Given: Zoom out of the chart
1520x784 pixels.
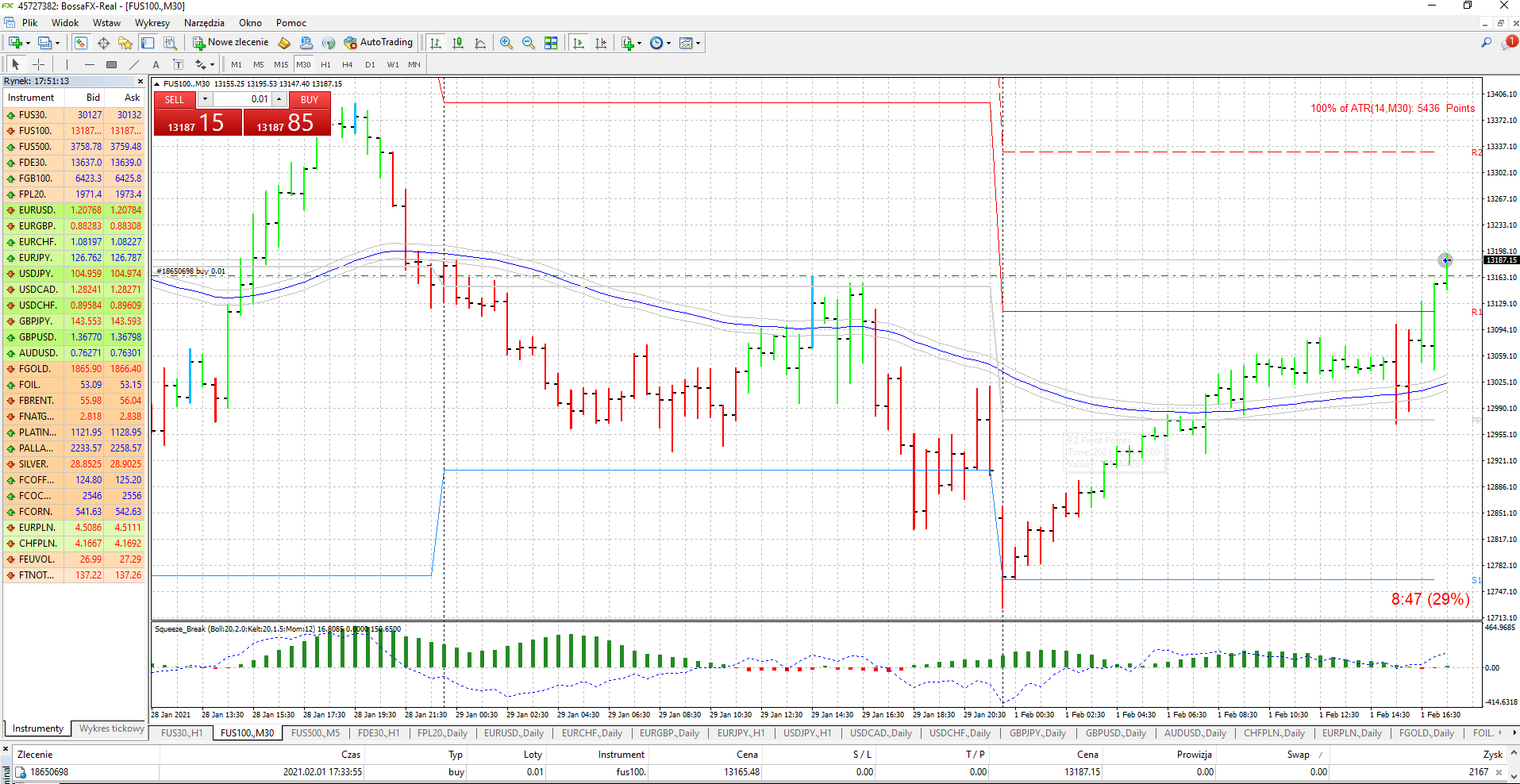Looking at the screenshot, I should tap(529, 43).
